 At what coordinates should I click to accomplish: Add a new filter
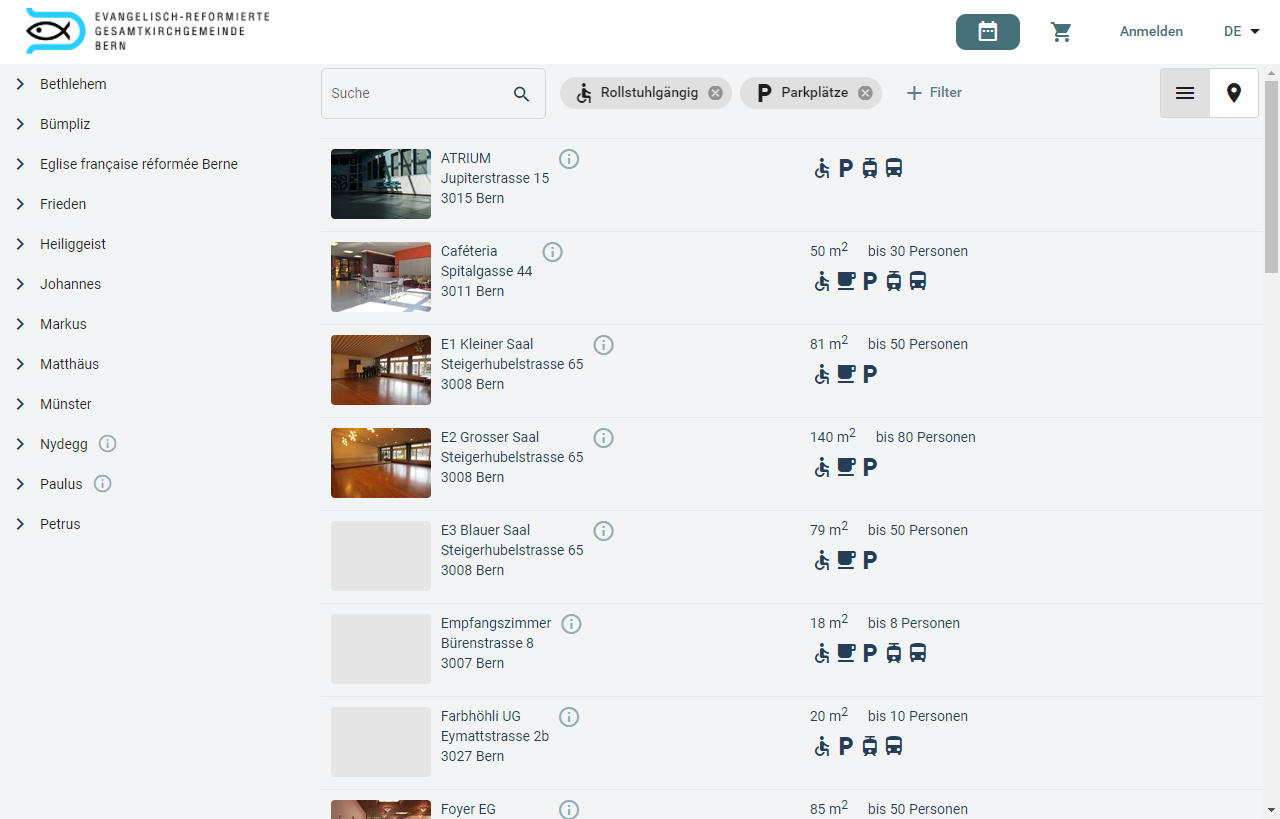934,93
